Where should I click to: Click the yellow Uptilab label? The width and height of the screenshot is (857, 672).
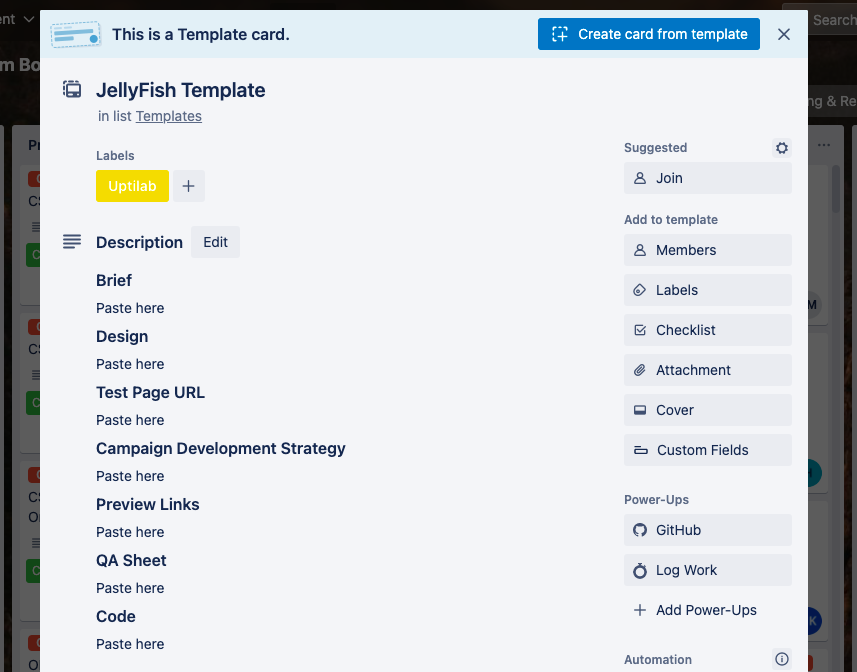(x=132, y=186)
